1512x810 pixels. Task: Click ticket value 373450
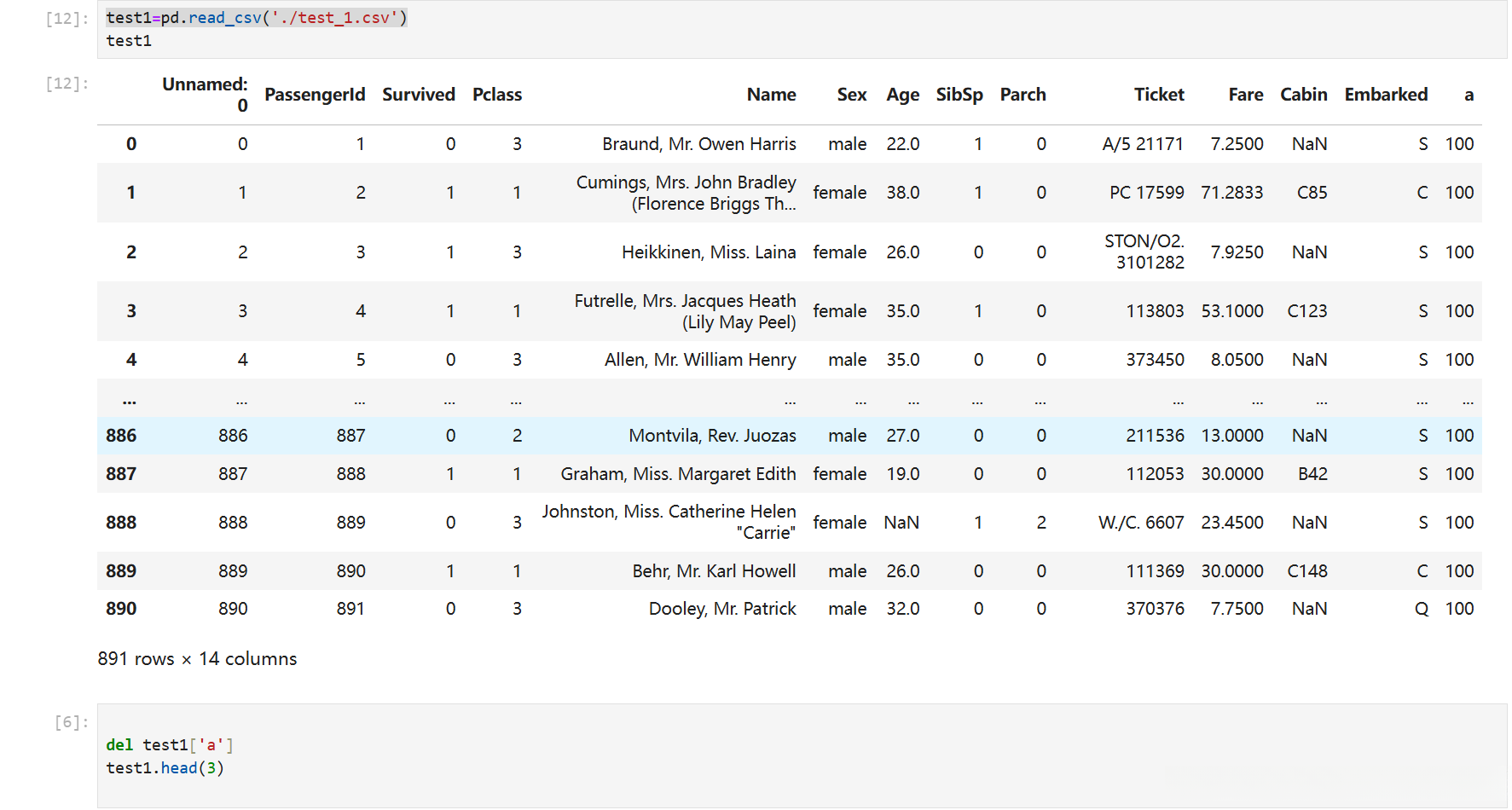coord(1155,360)
